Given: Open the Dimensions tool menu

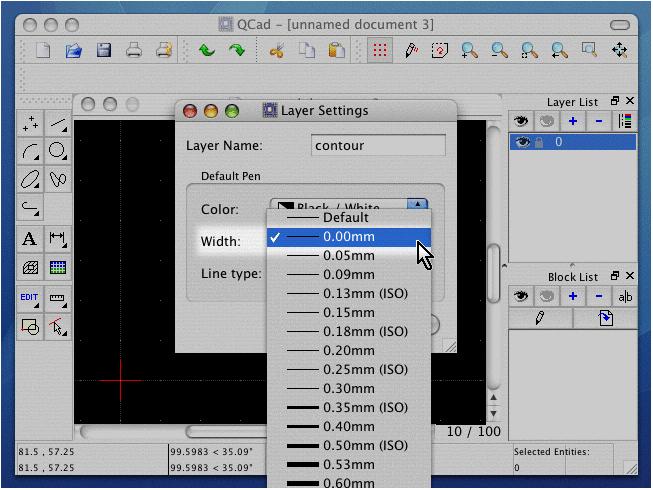Looking at the screenshot, I should (x=57, y=239).
